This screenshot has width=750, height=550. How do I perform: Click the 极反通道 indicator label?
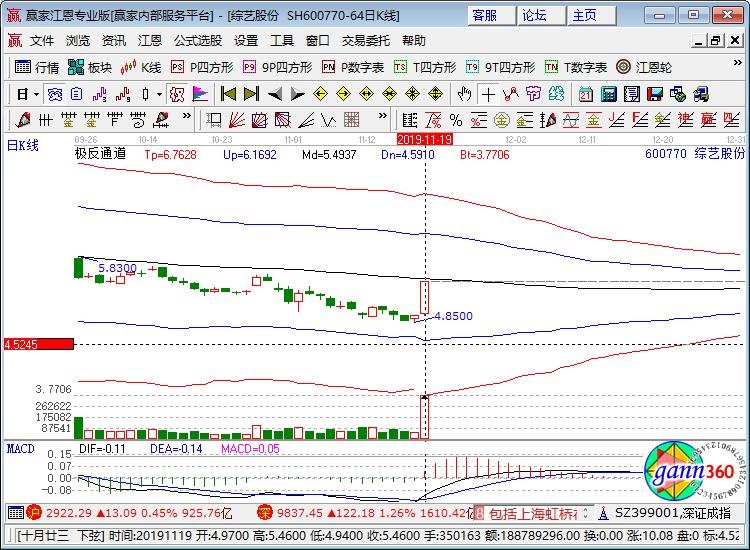100,154
